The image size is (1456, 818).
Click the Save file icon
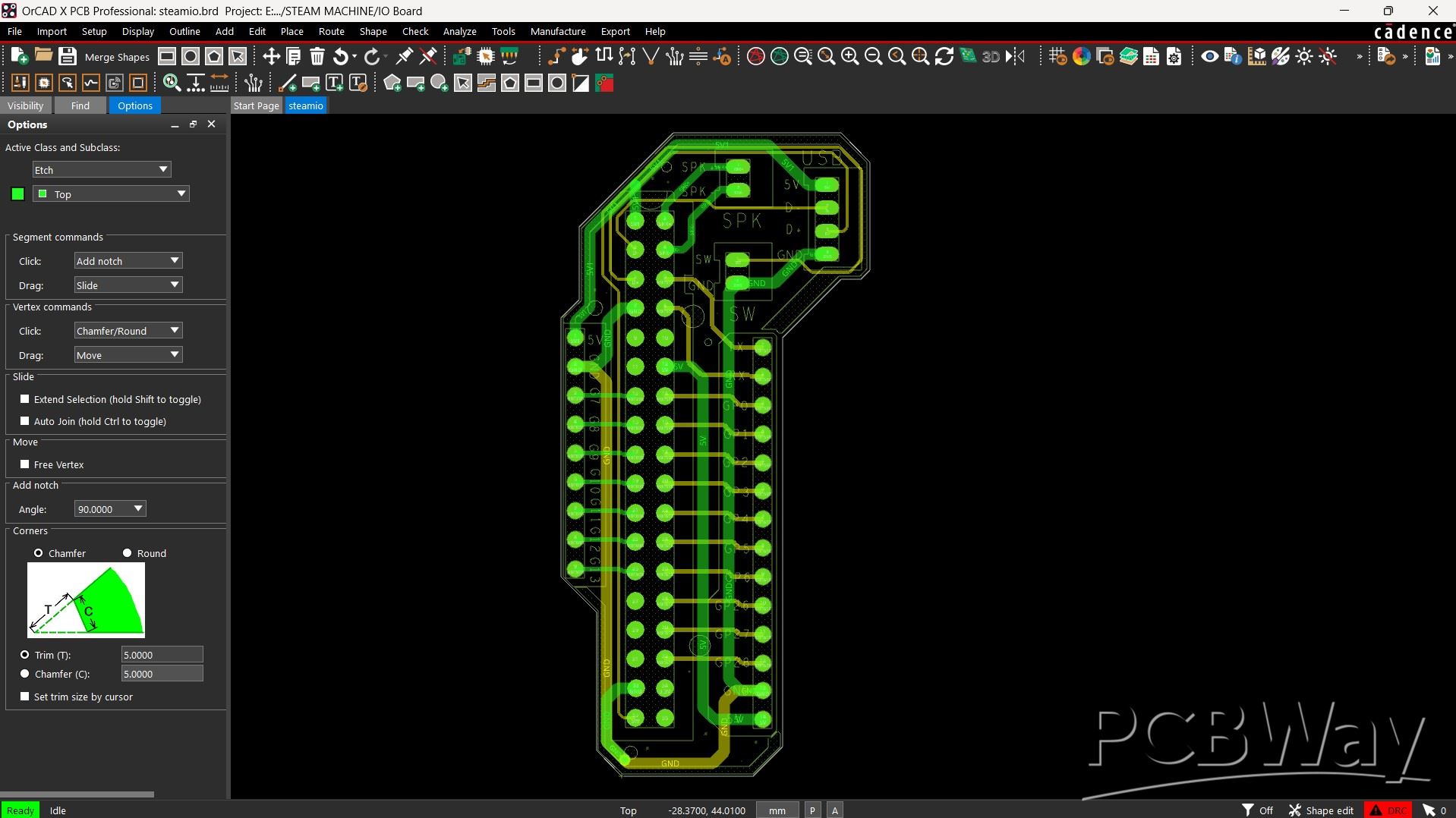point(68,56)
